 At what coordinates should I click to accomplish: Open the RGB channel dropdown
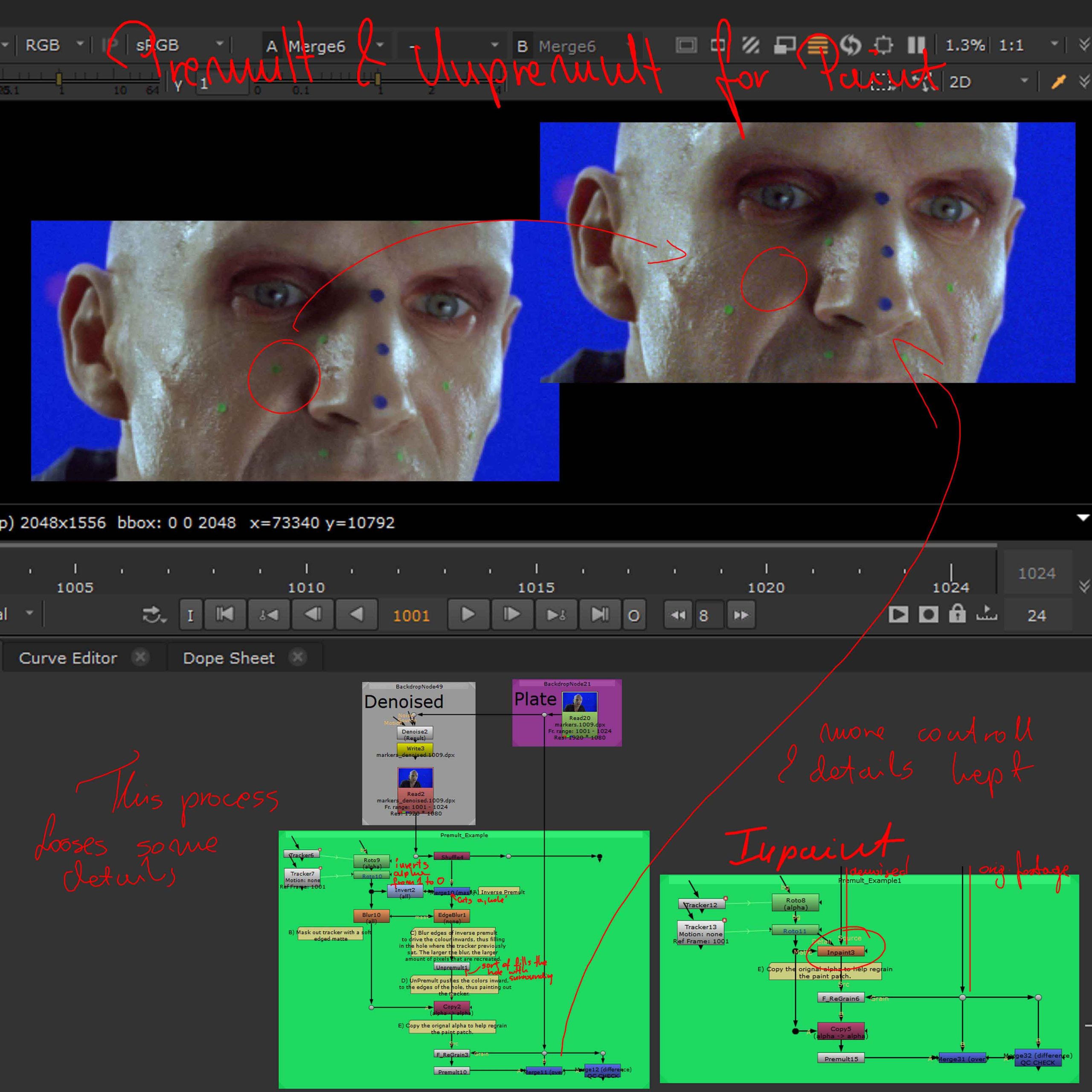54,45
